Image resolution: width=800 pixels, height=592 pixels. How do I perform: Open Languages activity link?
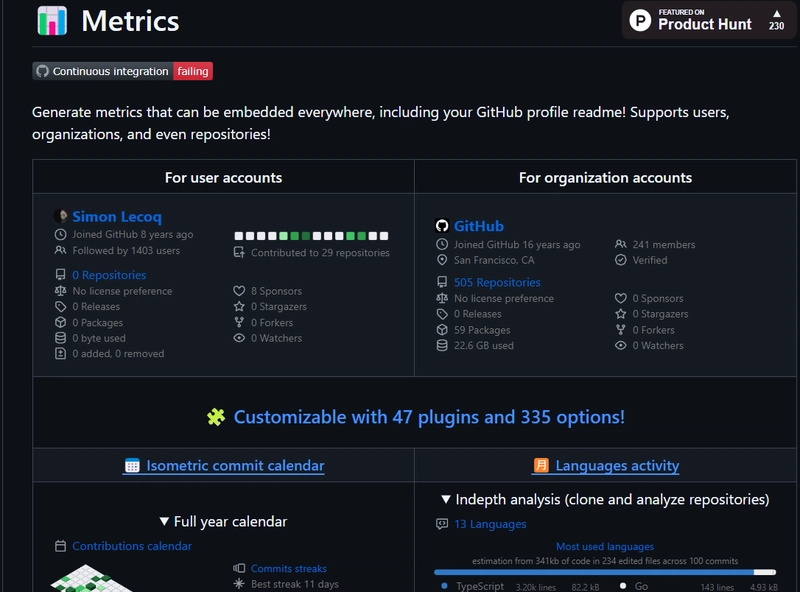point(617,465)
